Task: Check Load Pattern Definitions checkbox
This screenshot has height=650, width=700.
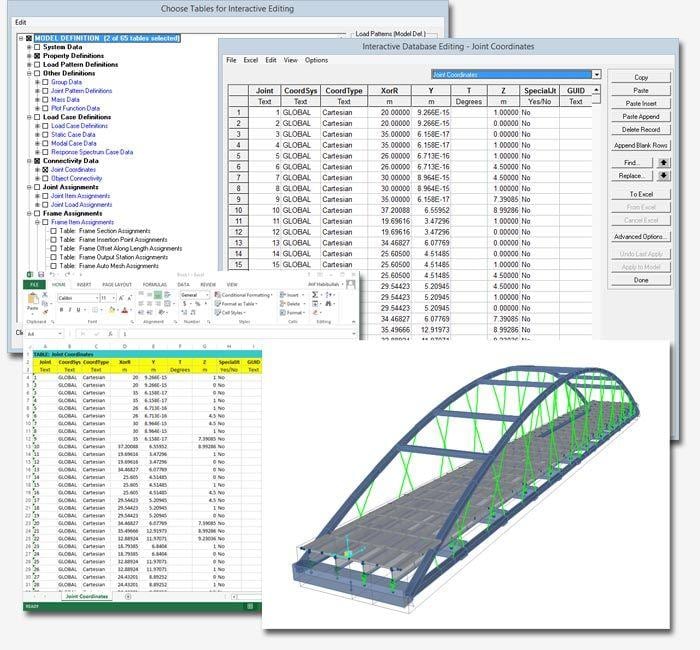Action: tap(37, 64)
